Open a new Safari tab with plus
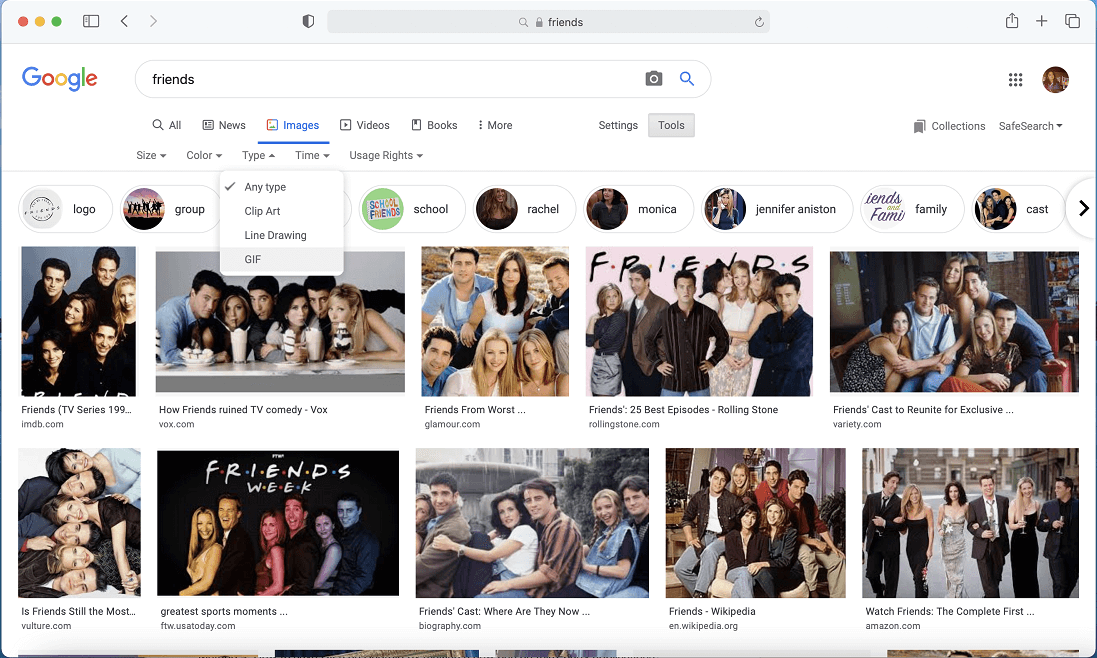Screen dimensions: 1097x658 [1042, 21]
